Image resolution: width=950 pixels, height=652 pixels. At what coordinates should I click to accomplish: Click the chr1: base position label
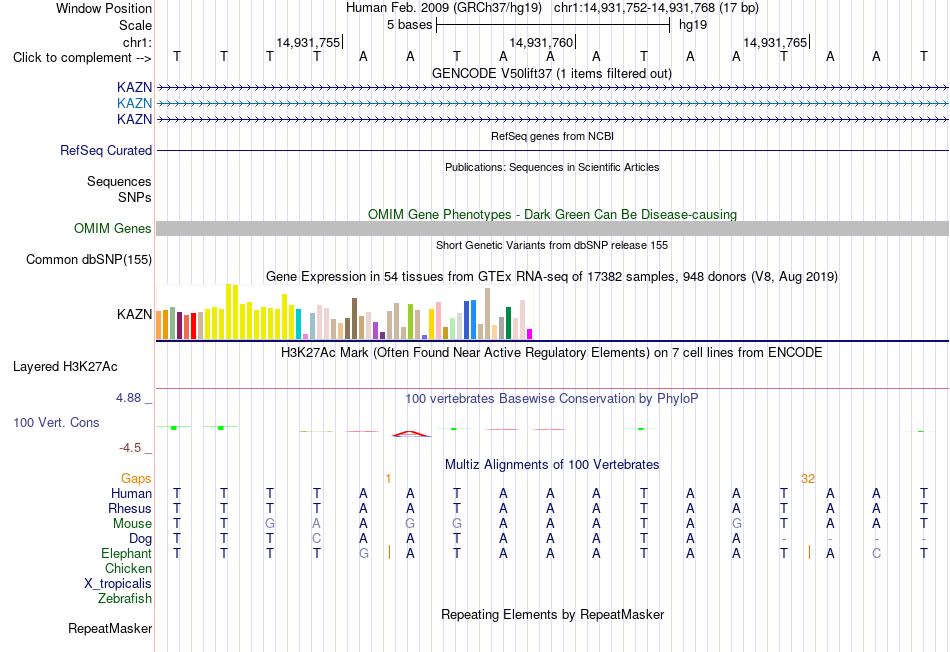coord(137,42)
